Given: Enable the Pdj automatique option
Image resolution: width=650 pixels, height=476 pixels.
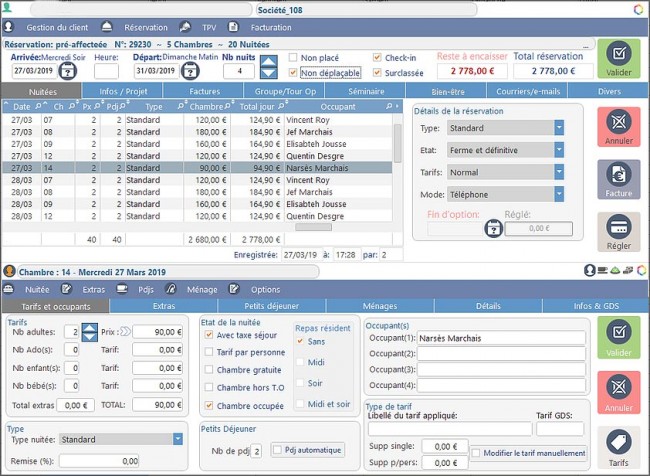Looking at the screenshot, I should 277,450.
